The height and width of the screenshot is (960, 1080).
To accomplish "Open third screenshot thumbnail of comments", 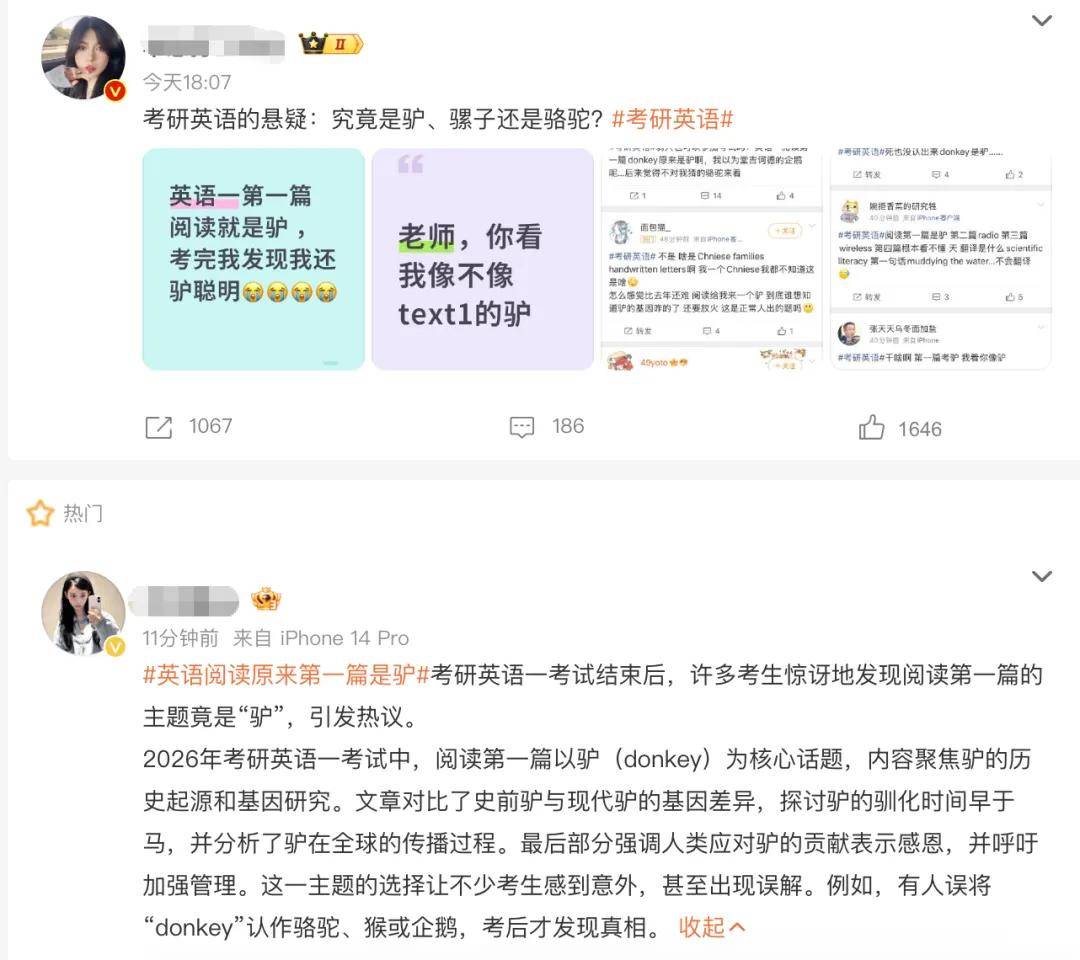I will [x=712, y=259].
